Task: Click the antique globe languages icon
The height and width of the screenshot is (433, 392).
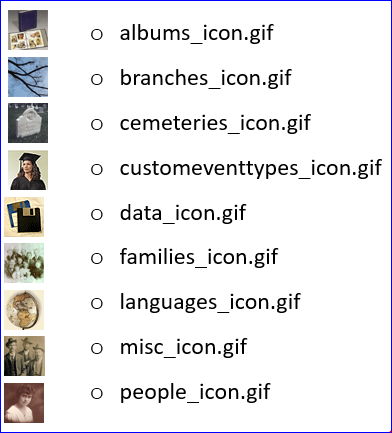Action: tap(24, 310)
